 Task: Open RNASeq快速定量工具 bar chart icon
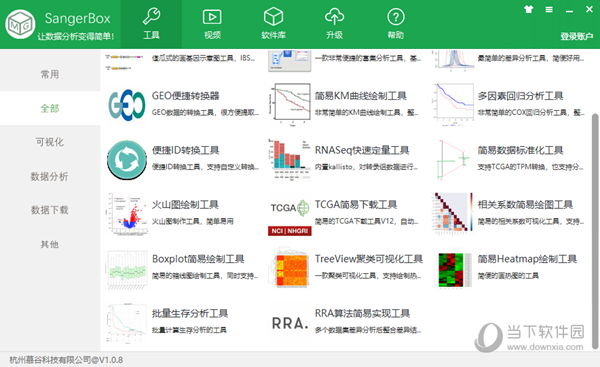click(x=290, y=159)
